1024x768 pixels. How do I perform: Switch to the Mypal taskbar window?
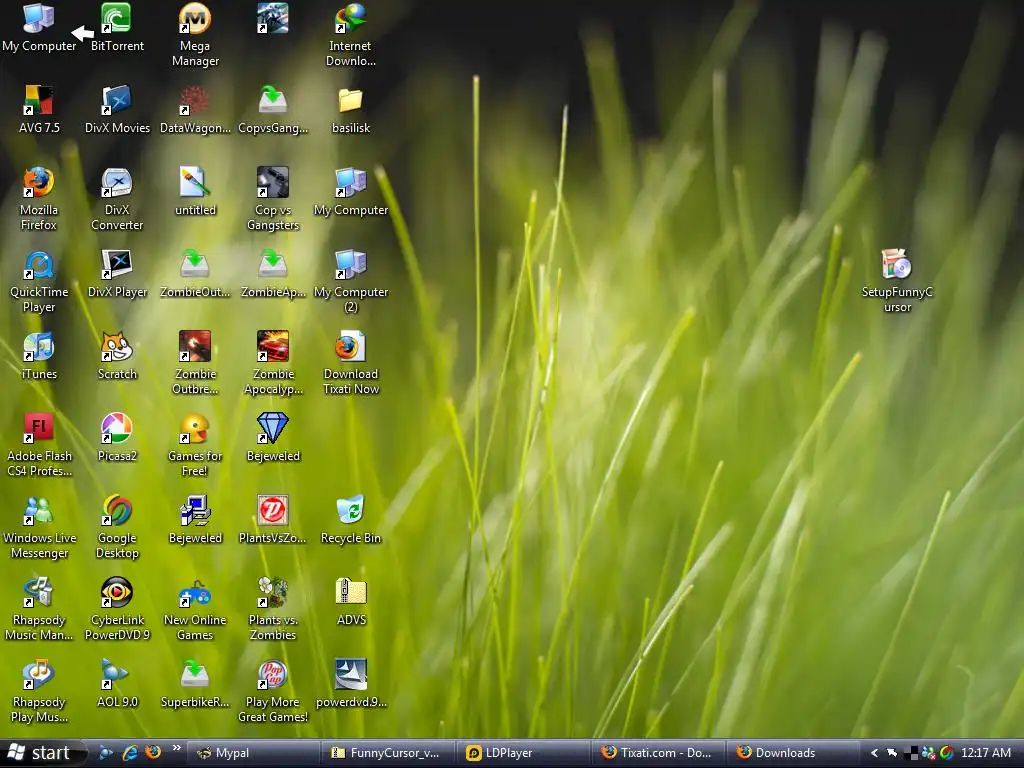click(253, 753)
